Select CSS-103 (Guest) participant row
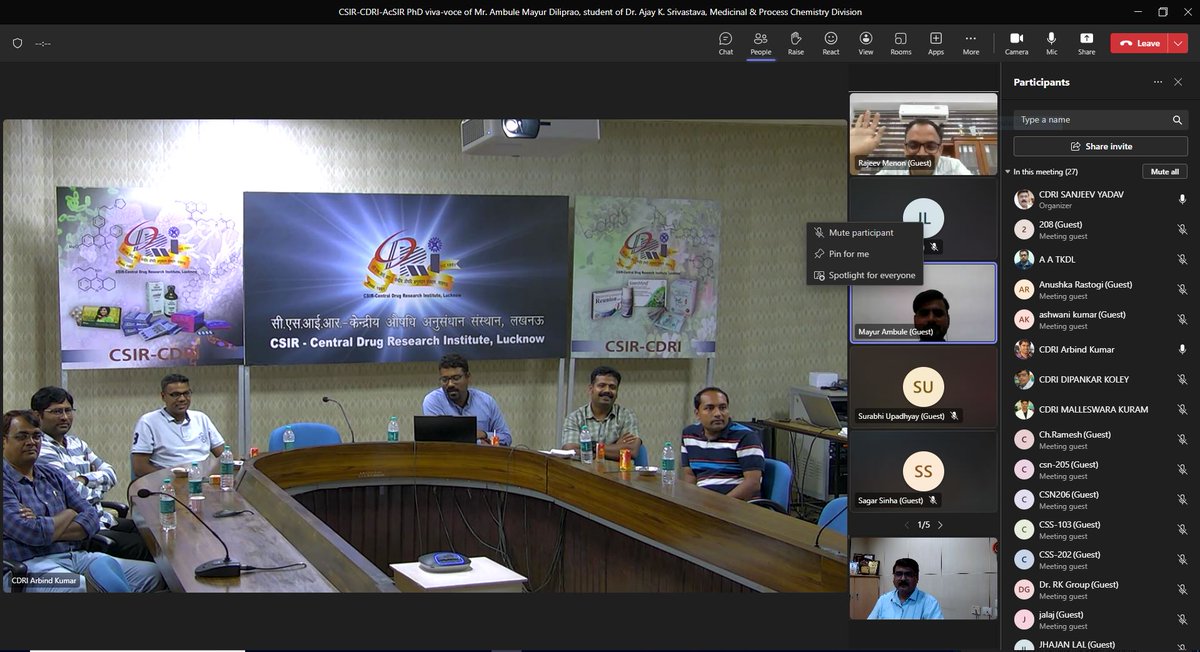 [x=1100, y=530]
